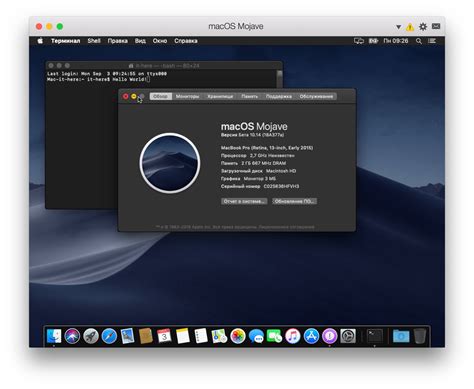Launch Siri from the Dock

pos(72,336)
